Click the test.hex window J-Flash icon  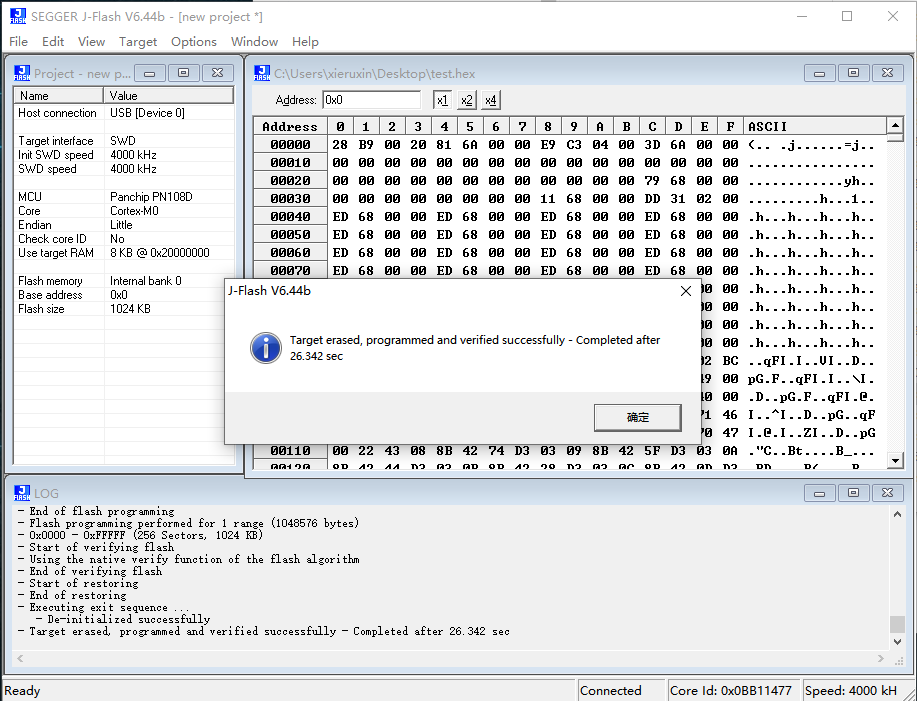(262, 73)
